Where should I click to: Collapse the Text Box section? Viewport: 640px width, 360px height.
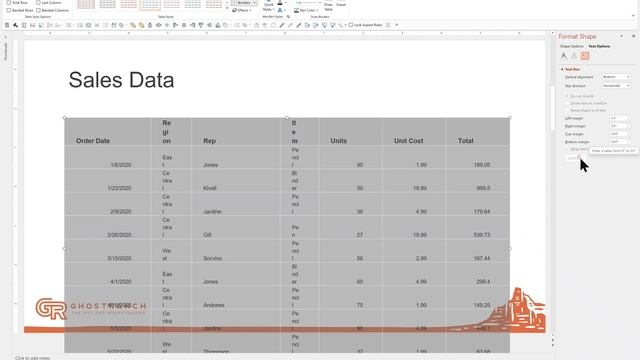pyautogui.click(x=562, y=69)
